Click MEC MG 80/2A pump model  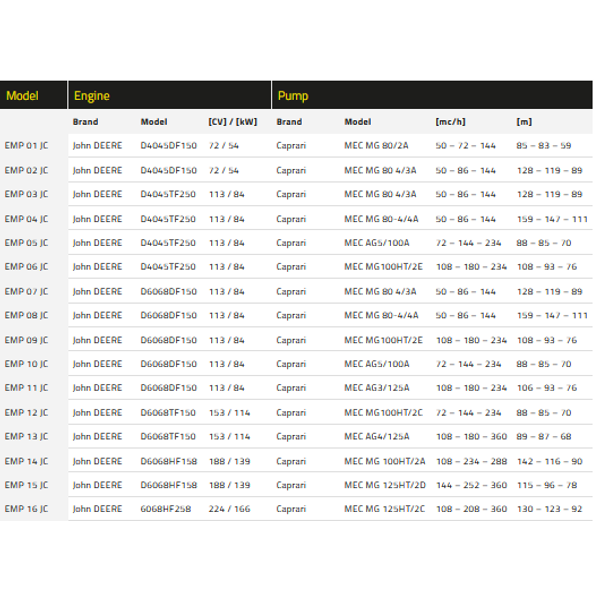(376, 145)
